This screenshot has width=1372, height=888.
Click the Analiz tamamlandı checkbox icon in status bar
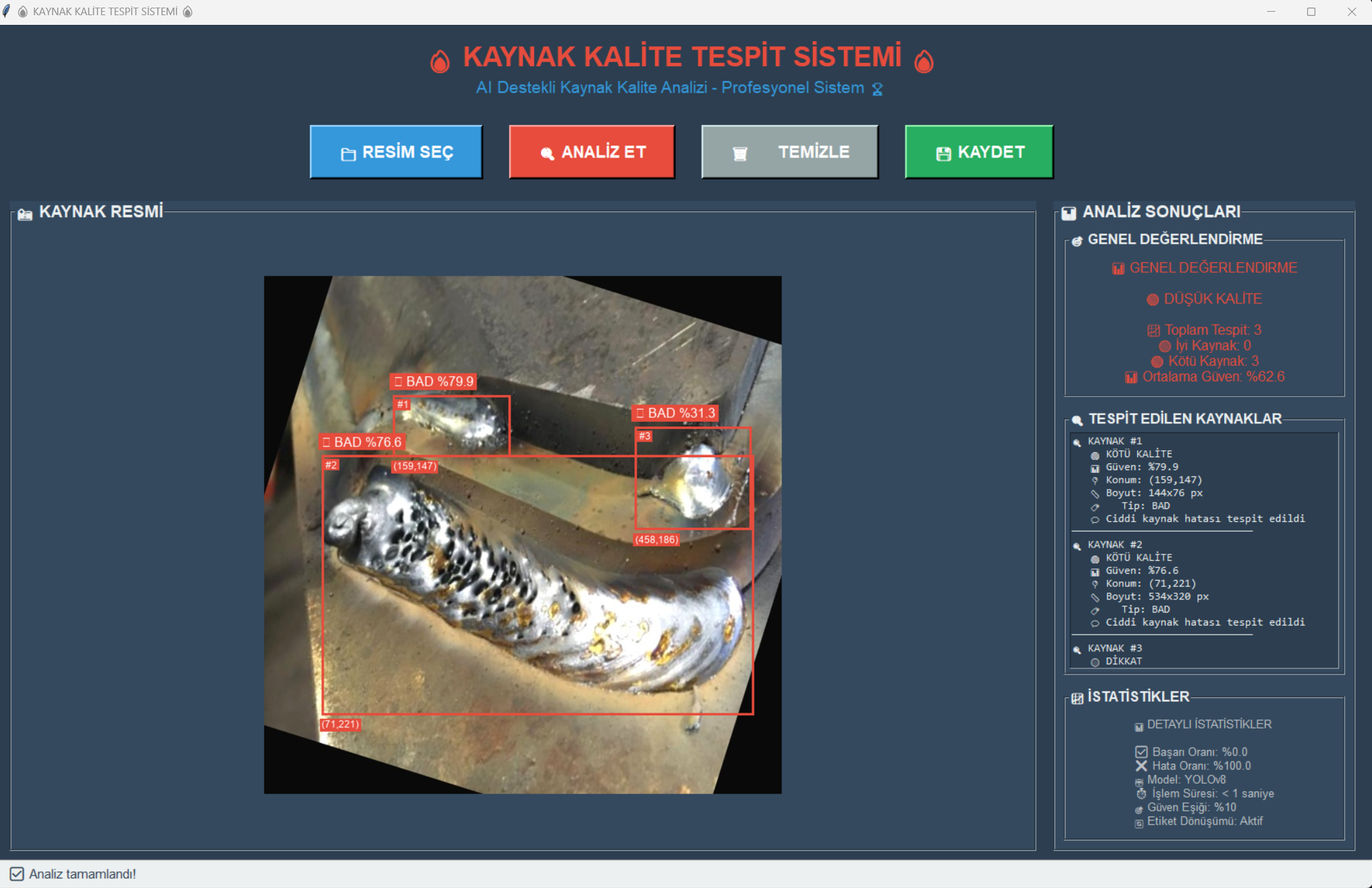pos(17,874)
